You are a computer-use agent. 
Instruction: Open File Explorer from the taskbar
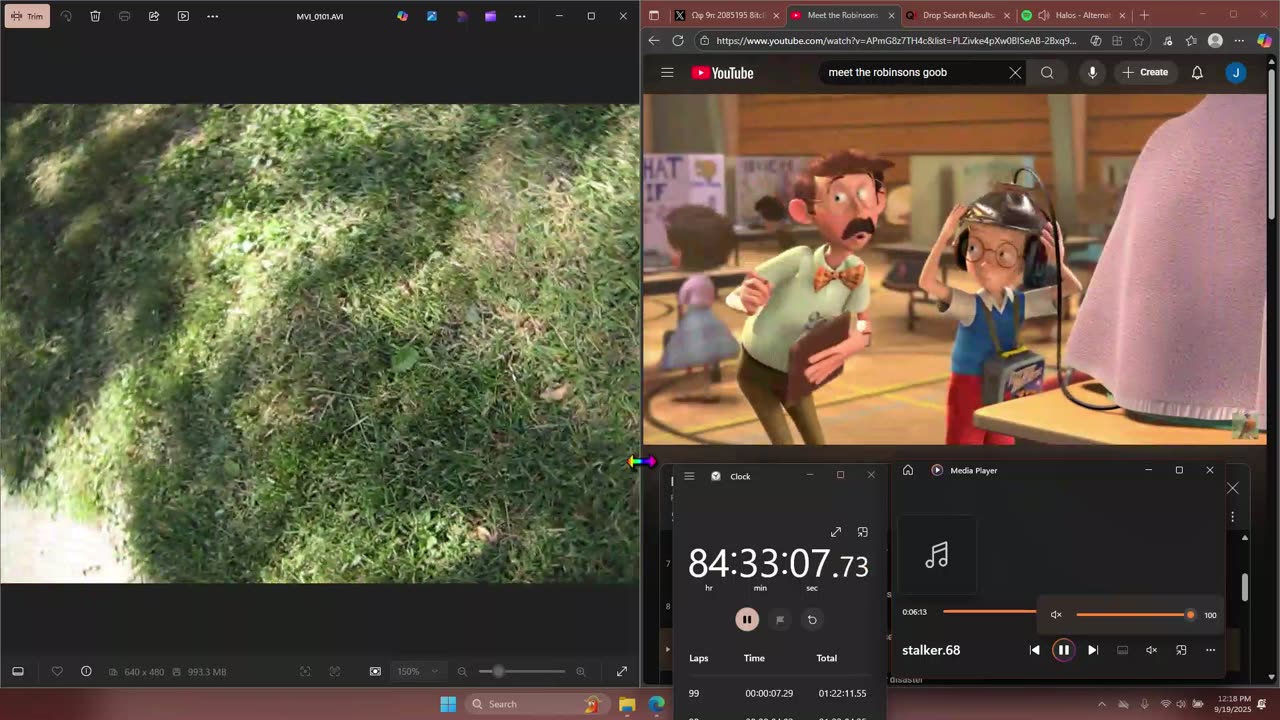627,704
